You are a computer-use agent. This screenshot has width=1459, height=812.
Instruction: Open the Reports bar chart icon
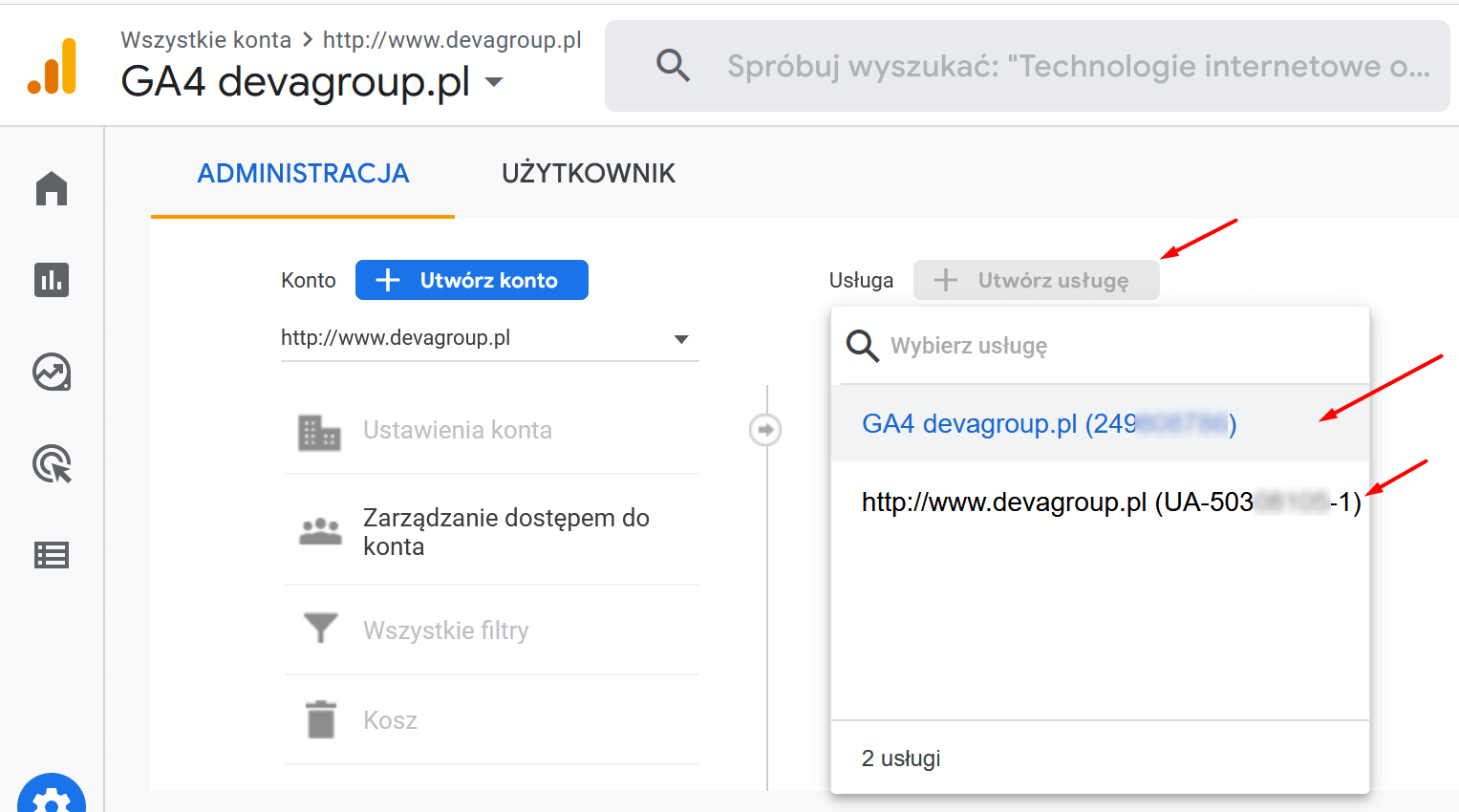coord(52,280)
